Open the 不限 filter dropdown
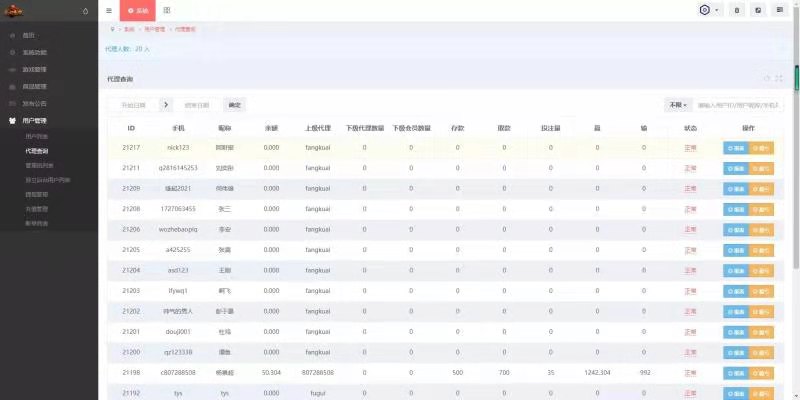Viewport: 800px width, 400px height. [x=678, y=104]
